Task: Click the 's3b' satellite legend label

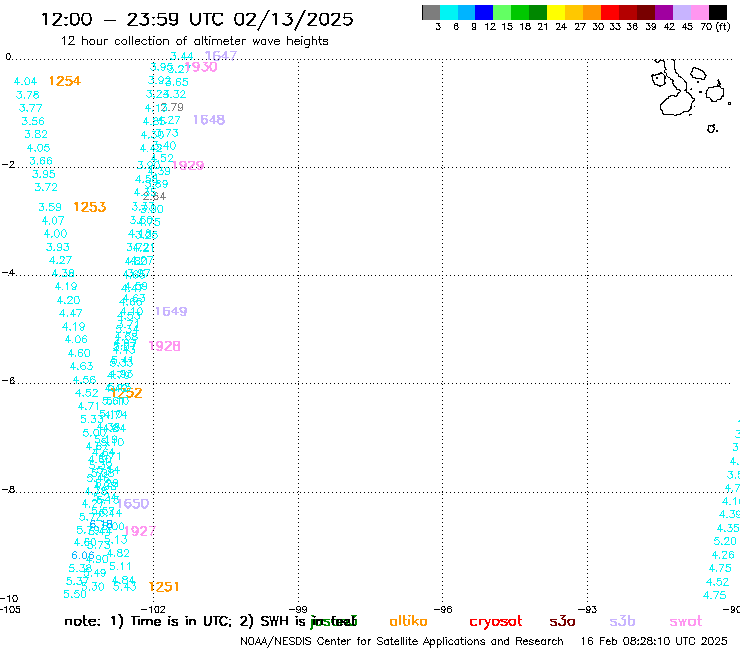Action: [622, 621]
